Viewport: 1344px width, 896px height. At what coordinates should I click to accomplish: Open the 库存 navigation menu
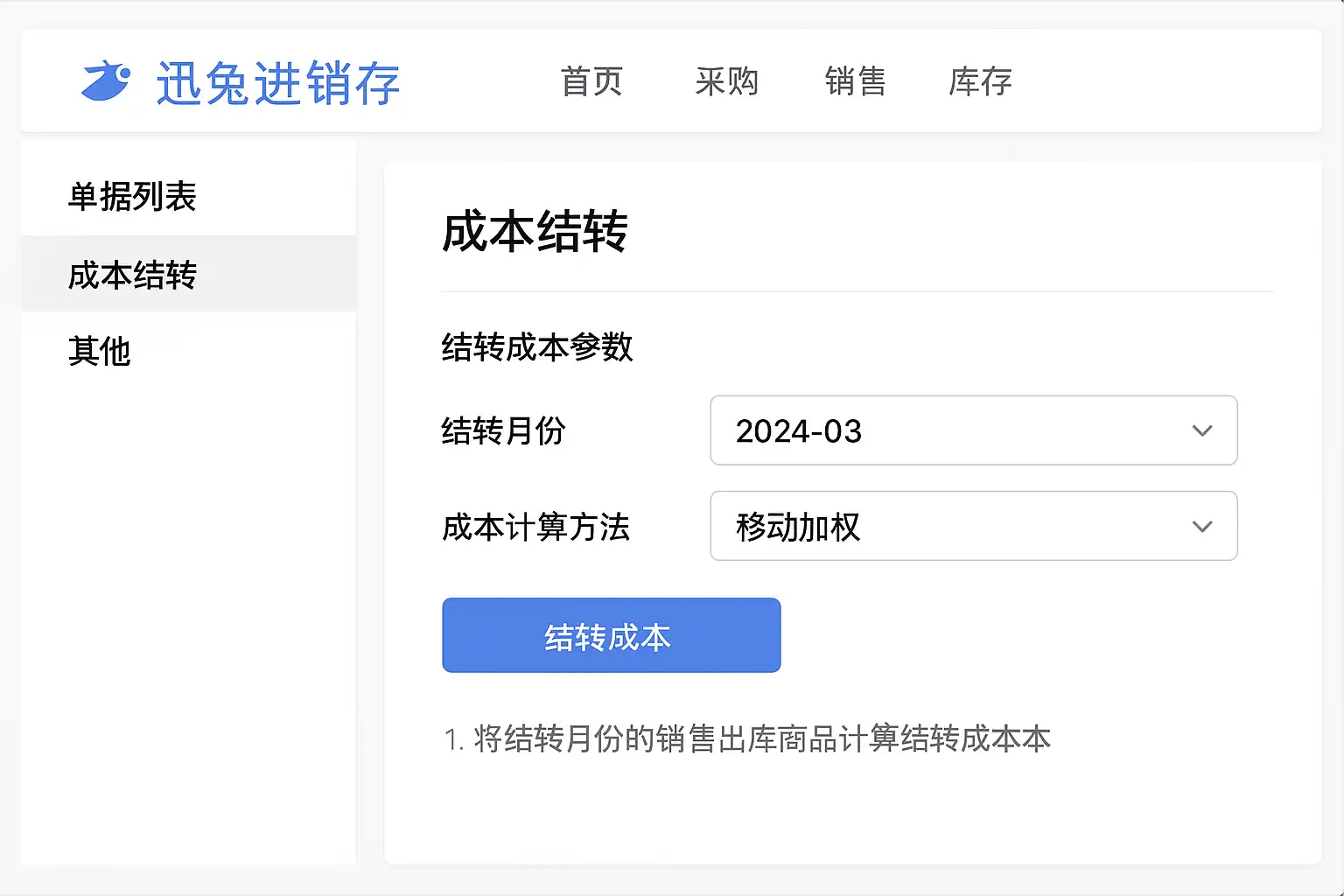click(980, 81)
